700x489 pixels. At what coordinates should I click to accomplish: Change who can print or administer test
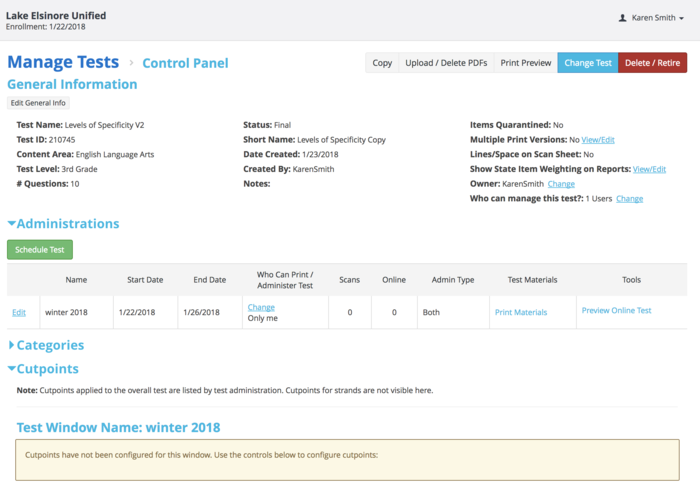(261, 307)
